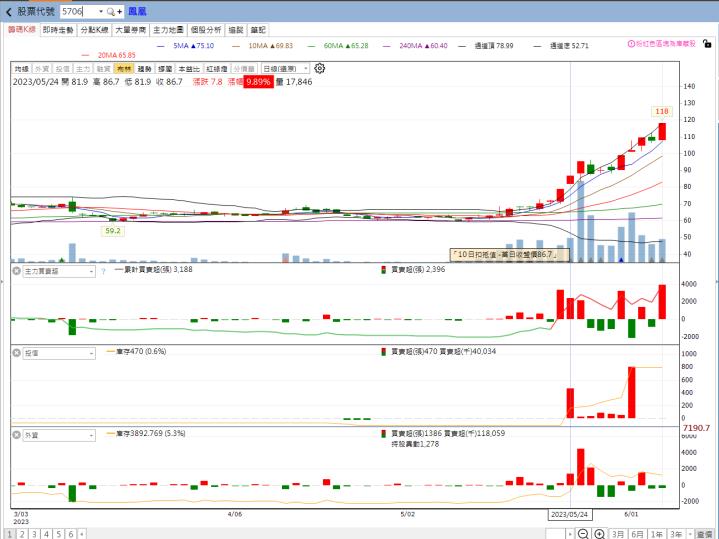Open the 日線(還原) period dropdown
Viewport: 719px width, 539px height.
point(285,68)
